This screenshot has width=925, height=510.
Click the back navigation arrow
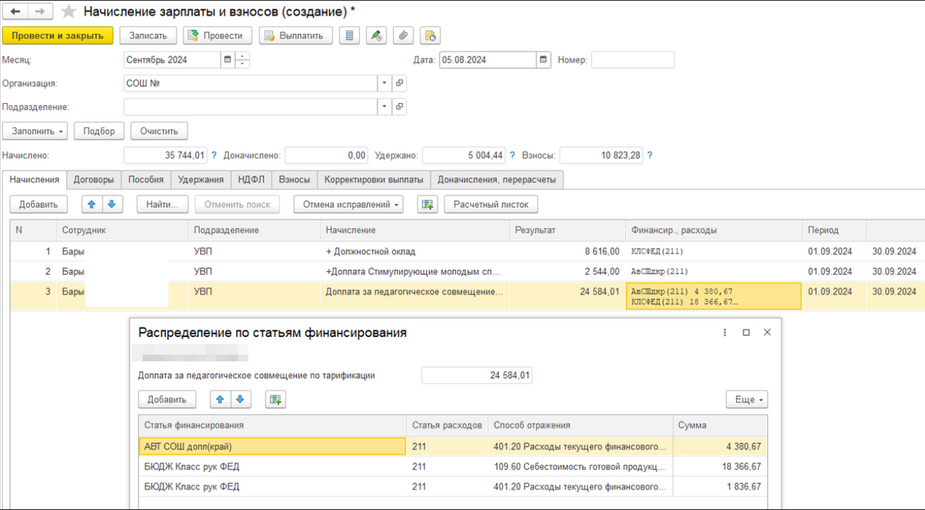[x=15, y=11]
